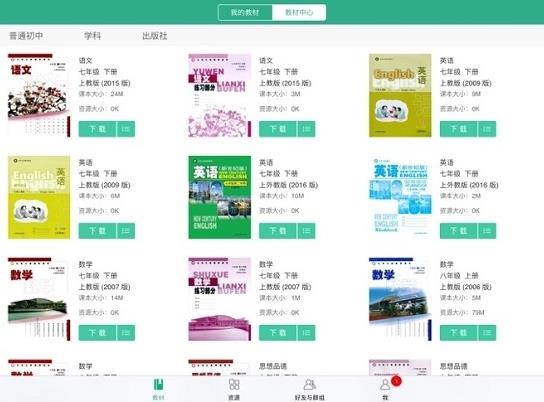
Task: Tap the blue 数学 八年级 textbook cover
Action: 400,299
